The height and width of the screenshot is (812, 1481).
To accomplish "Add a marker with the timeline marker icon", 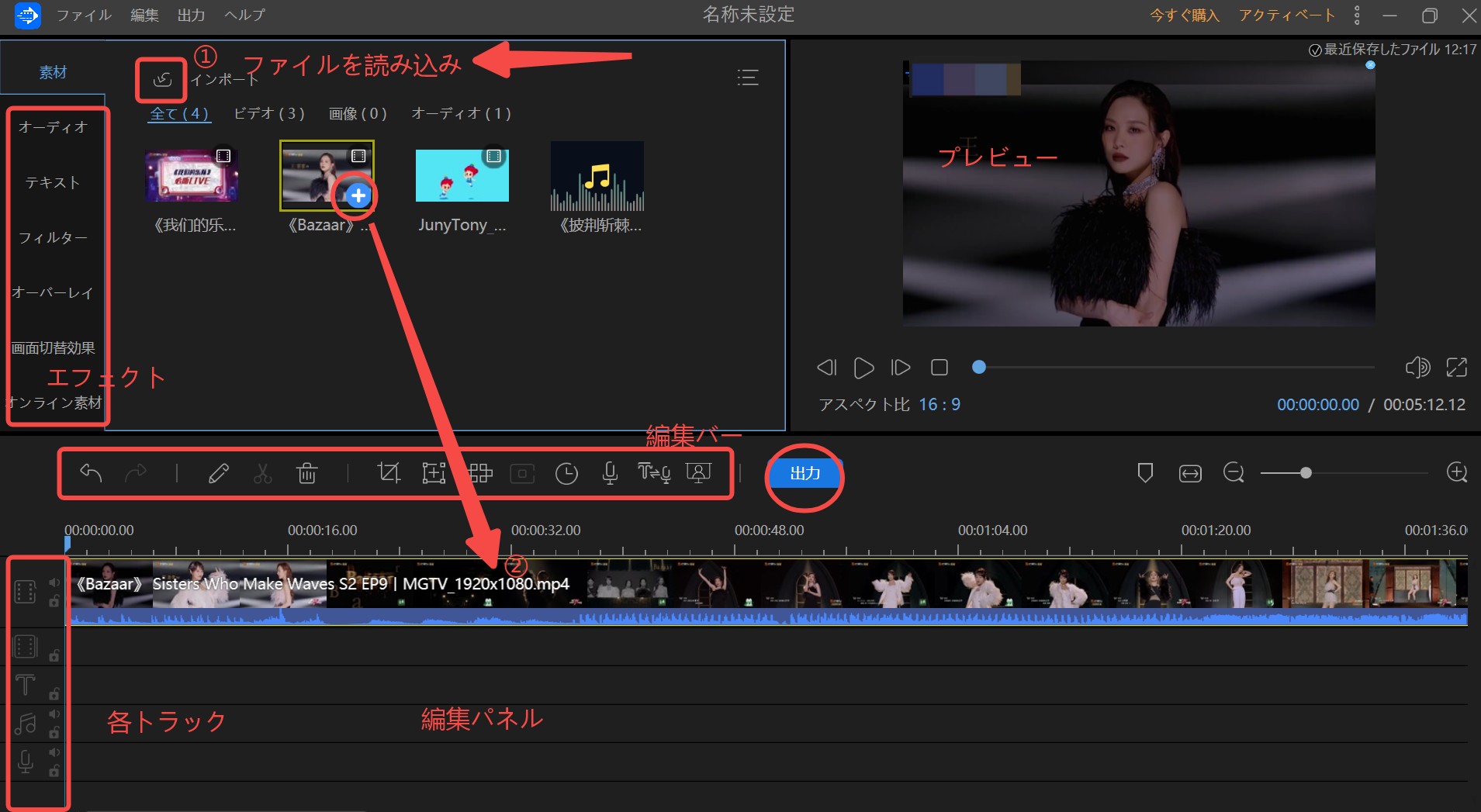I will [1145, 473].
